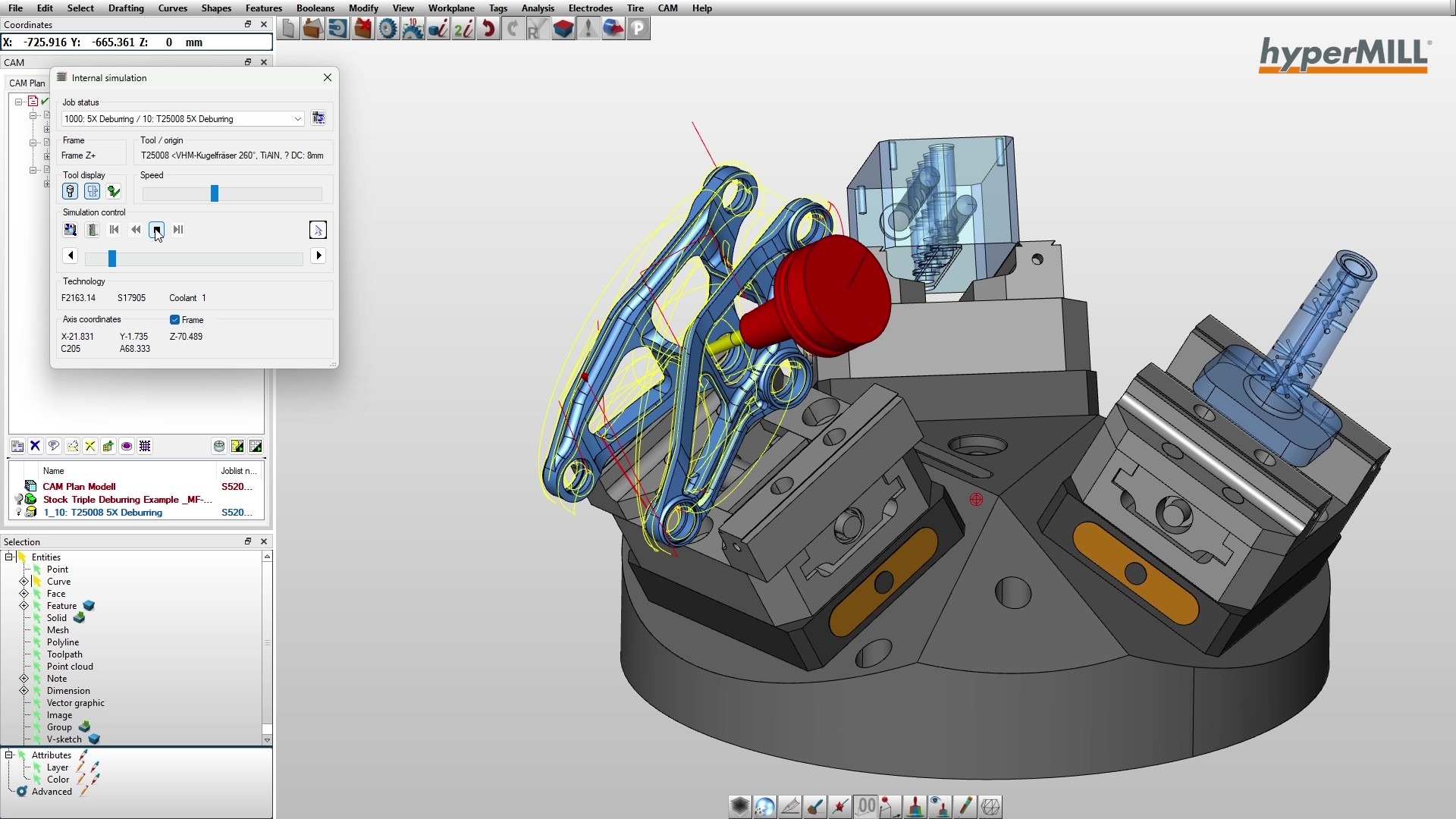Switch to the CAM Plan tab
Screen dimensions: 1456x819
click(x=27, y=83)
